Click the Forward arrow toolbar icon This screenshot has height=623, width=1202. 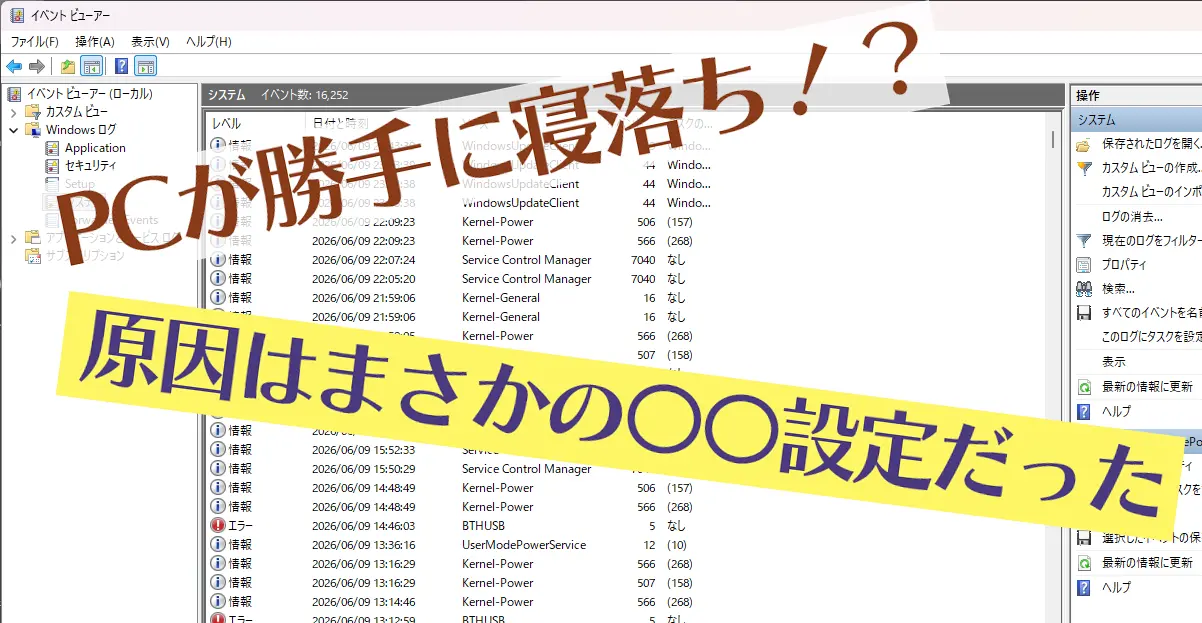(x=37, y=67)
